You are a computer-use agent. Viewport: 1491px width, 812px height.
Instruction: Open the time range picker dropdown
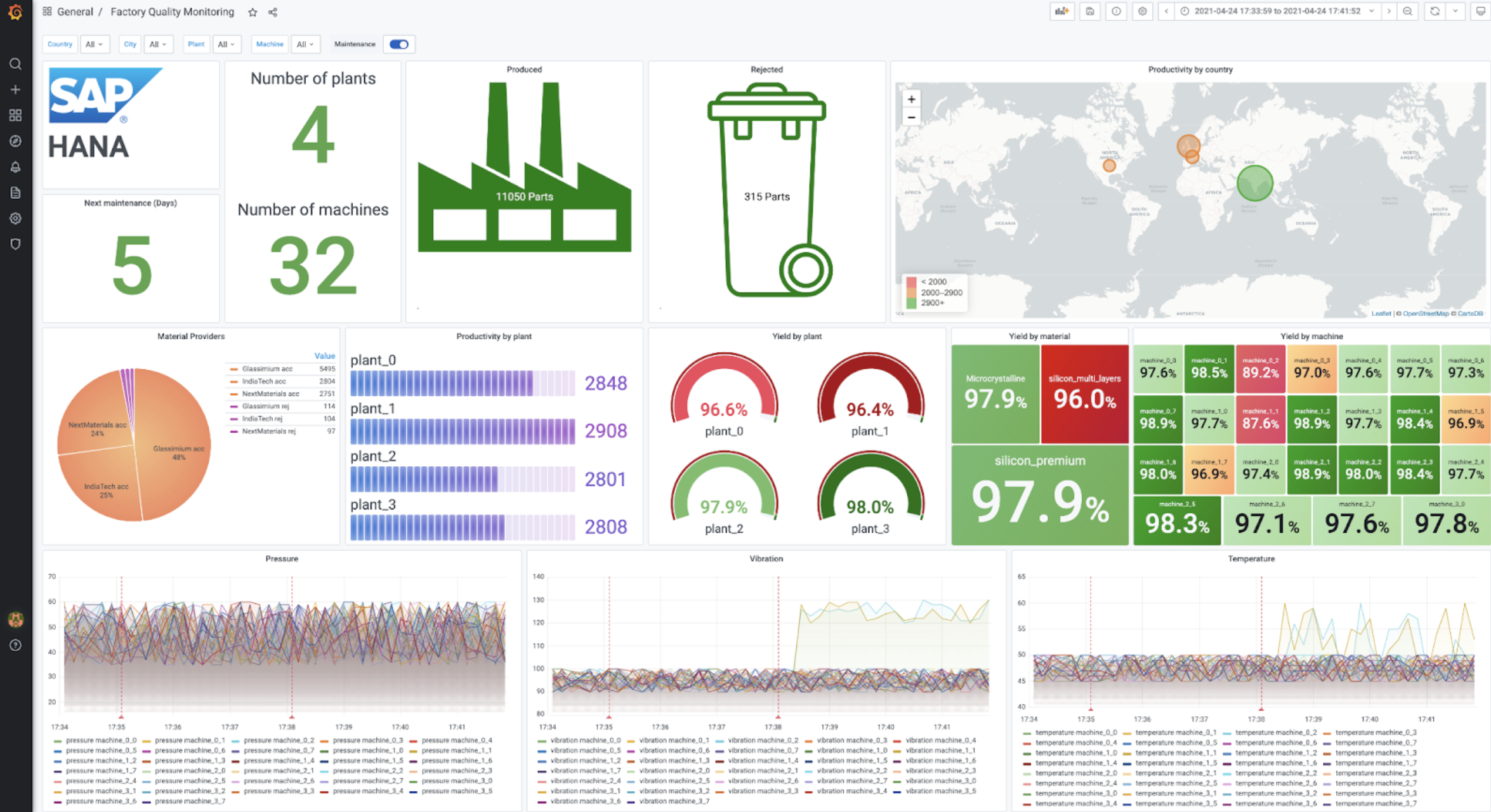click(x=1277, y=11)
